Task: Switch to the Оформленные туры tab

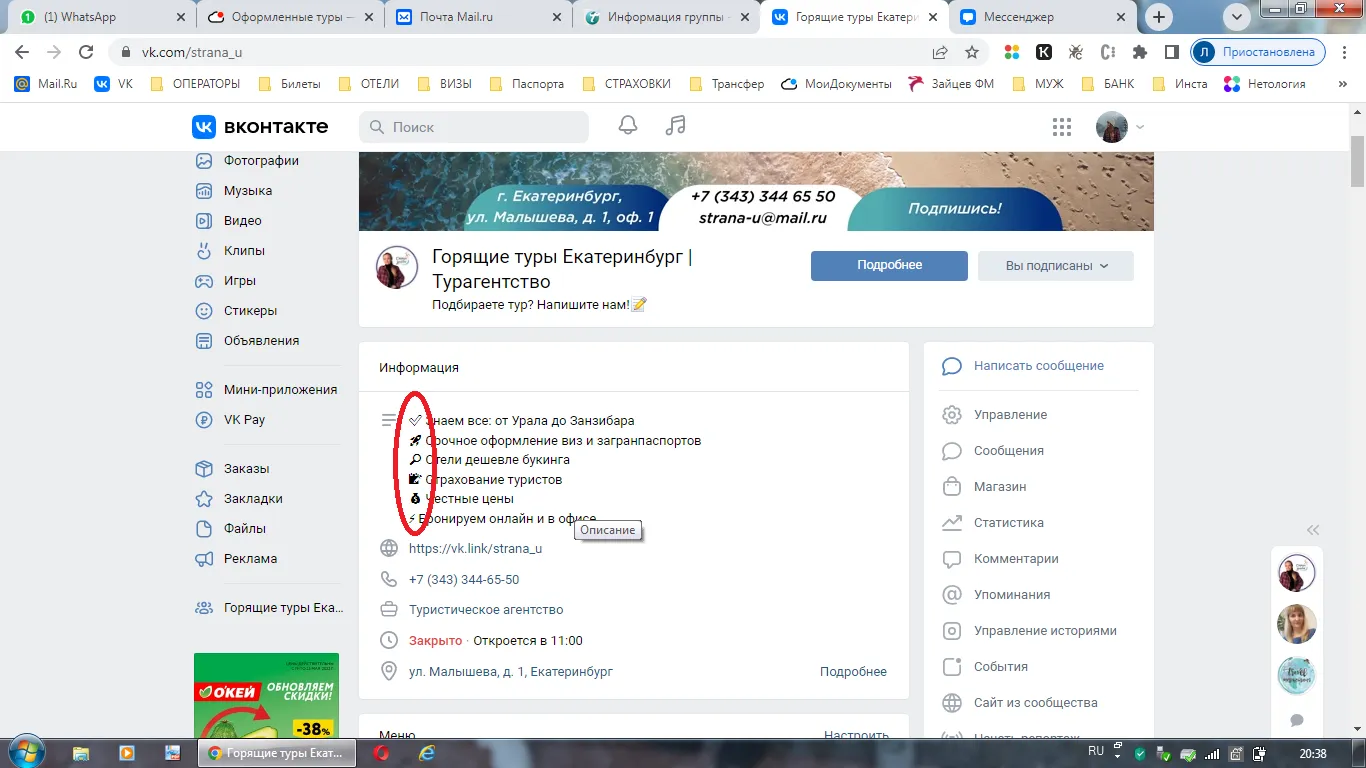Action: (x=290, y=17)
